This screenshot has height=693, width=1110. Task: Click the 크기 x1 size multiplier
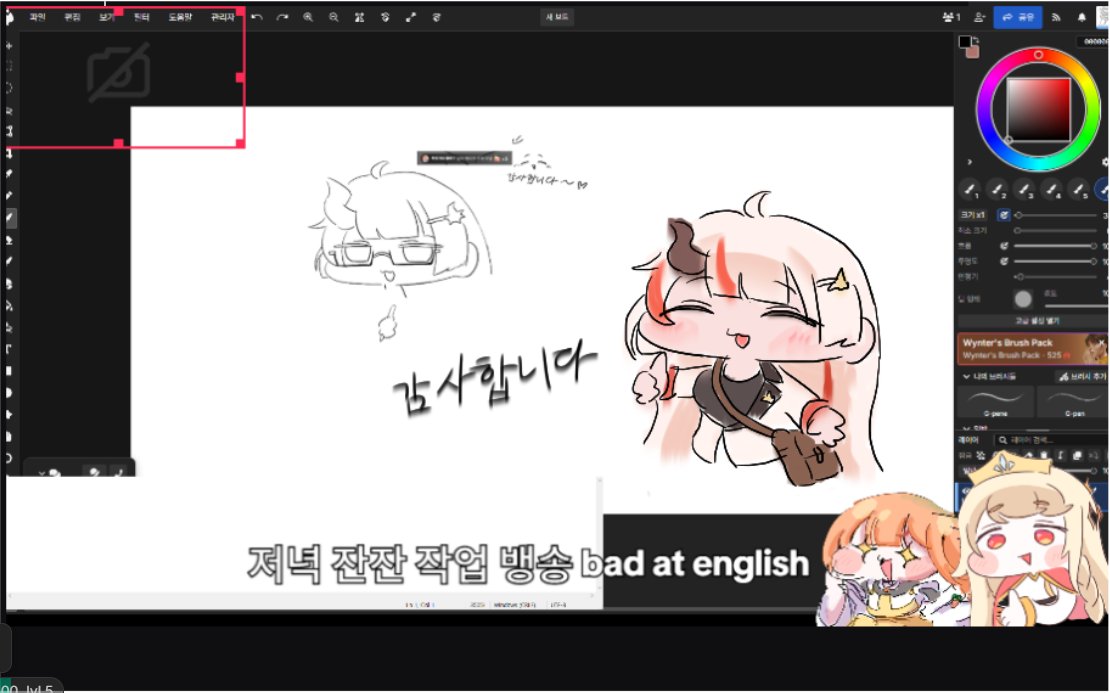pyautogui.click(x=973, y=214)
